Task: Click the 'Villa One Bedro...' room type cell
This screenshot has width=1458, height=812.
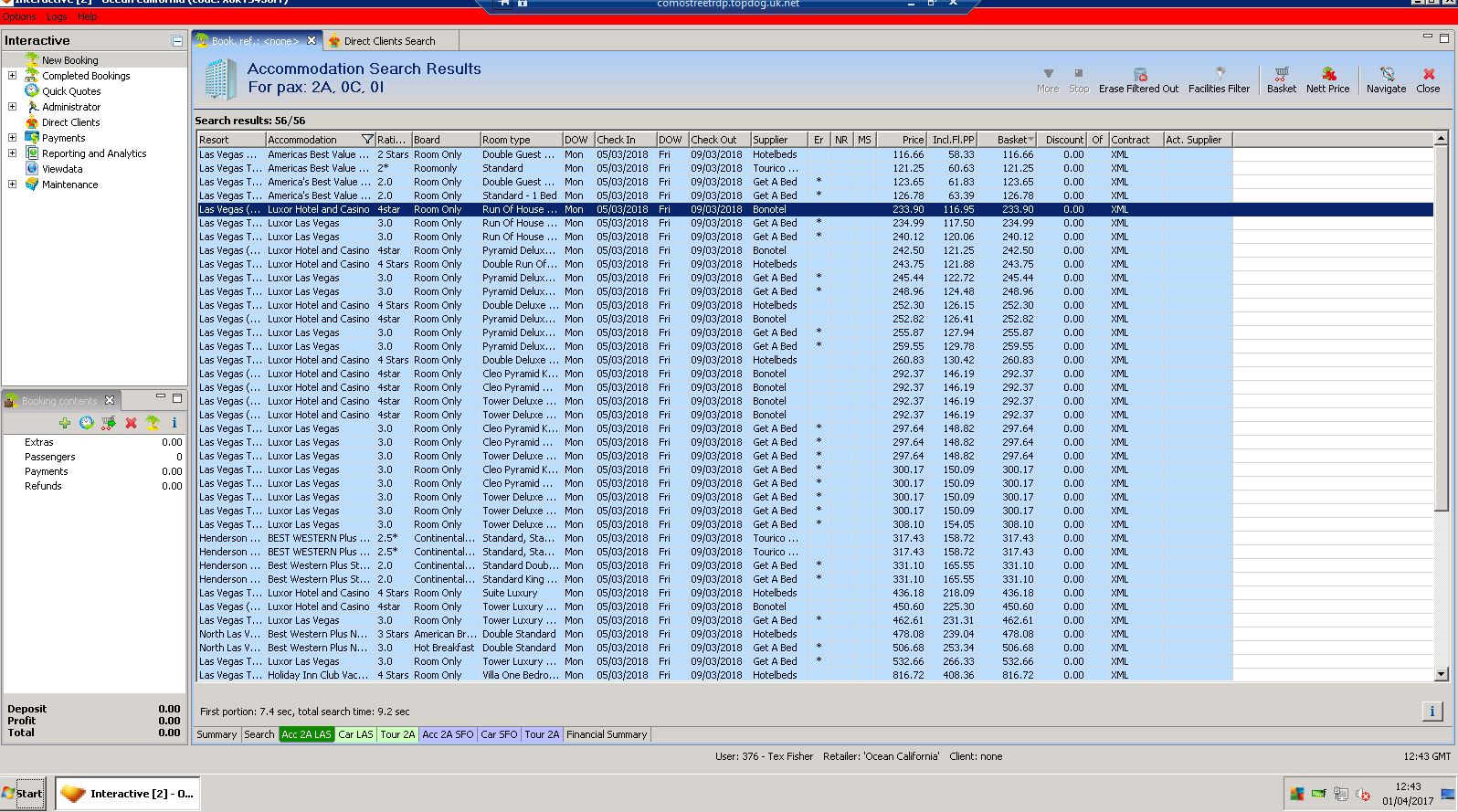Action: [520, 675]
